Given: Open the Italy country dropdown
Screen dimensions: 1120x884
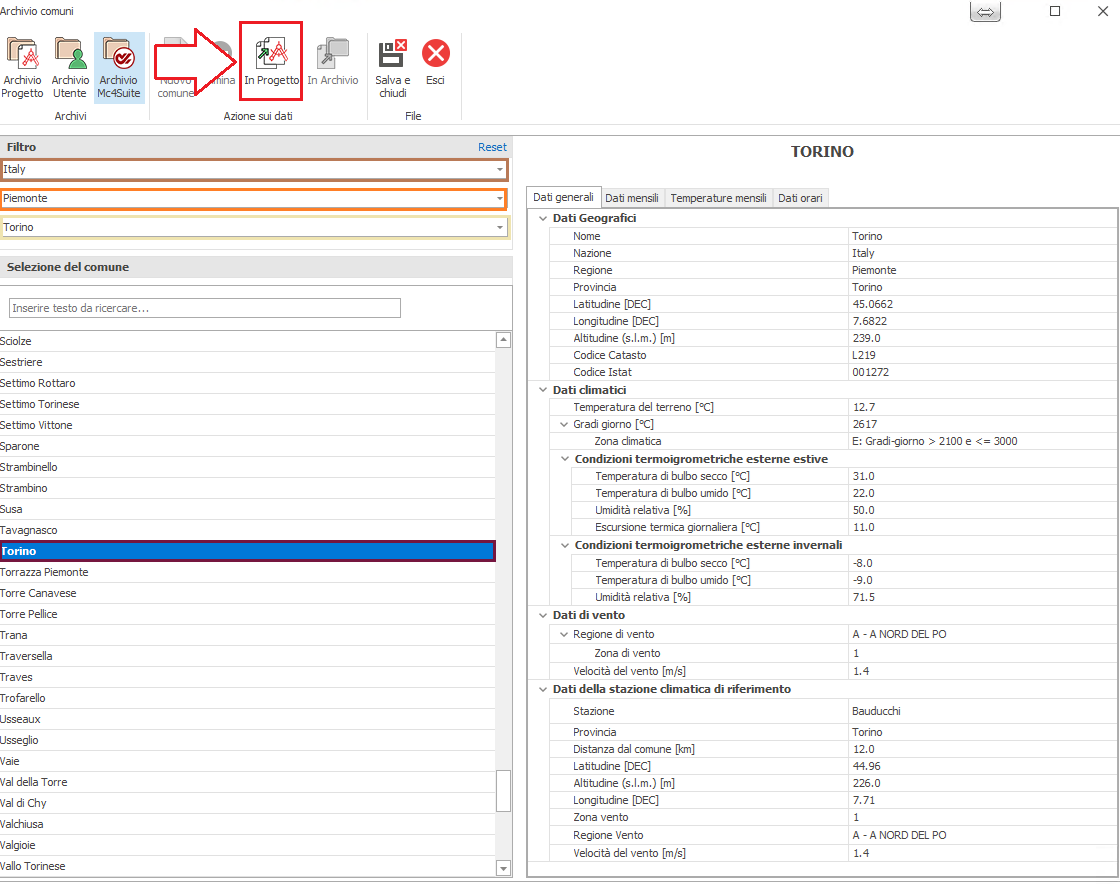Looking at the screenshot, I should 499,170.
